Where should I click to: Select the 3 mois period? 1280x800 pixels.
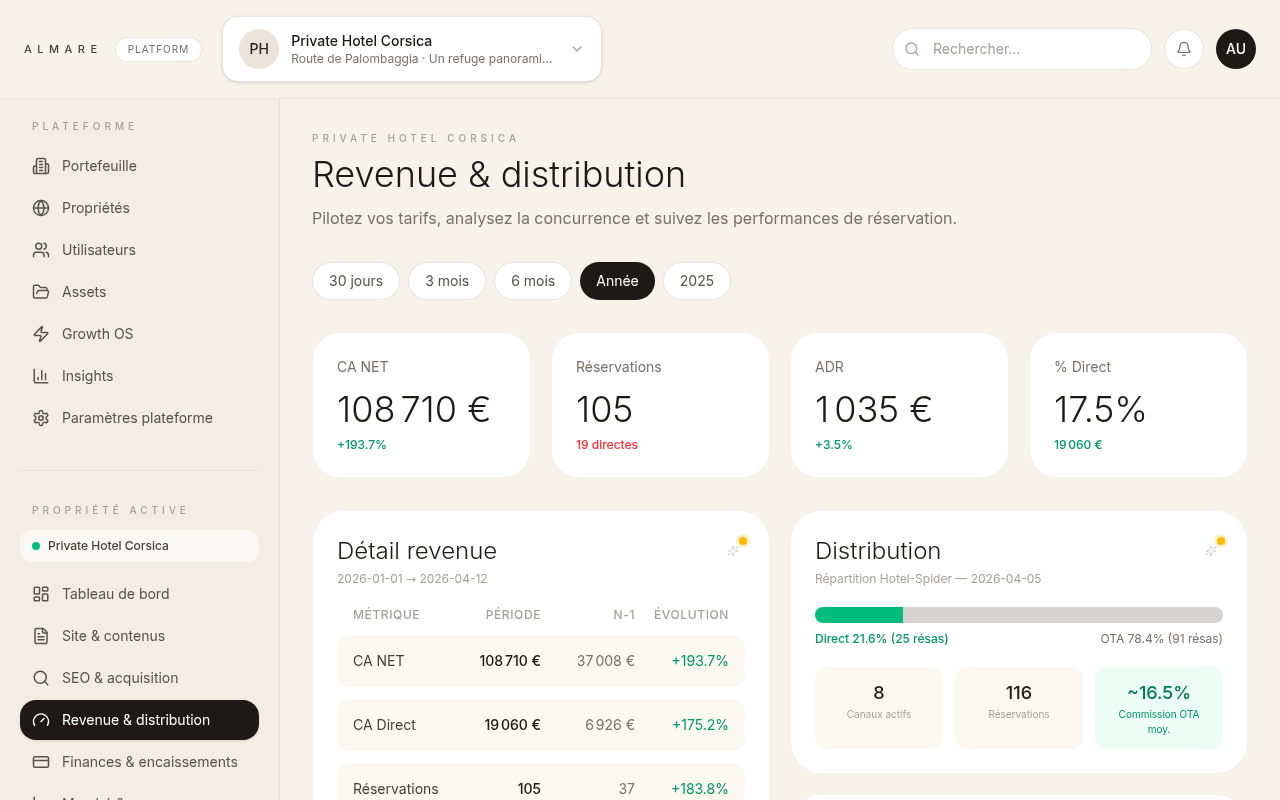[x=447, y=281]
